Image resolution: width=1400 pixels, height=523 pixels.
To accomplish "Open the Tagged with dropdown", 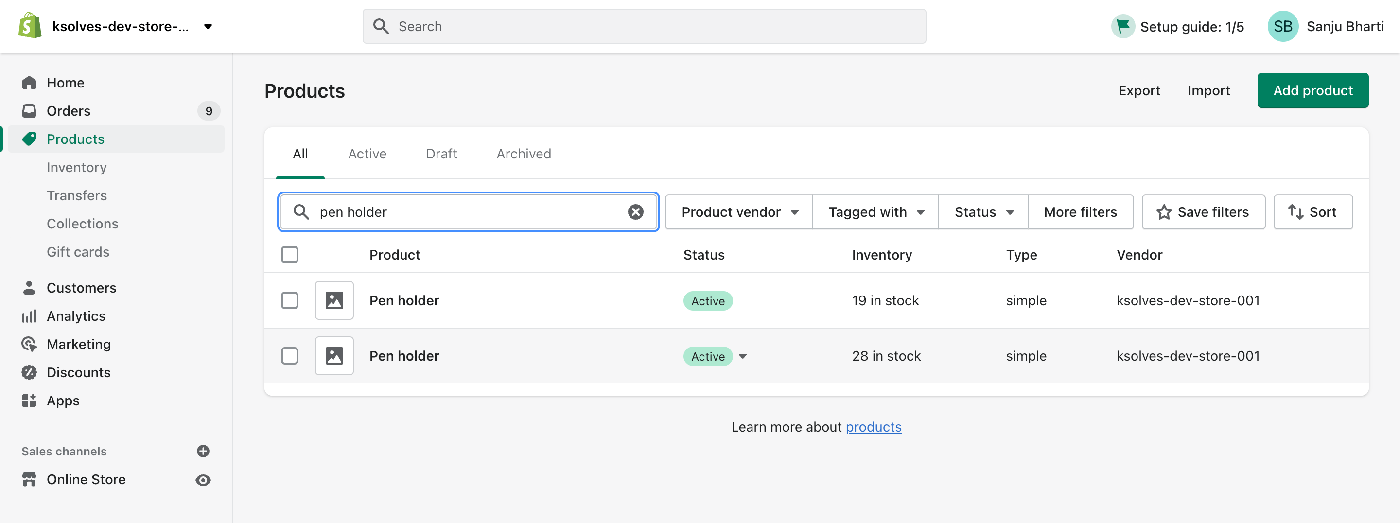I will pyautogui.click(x=876, y=212).
